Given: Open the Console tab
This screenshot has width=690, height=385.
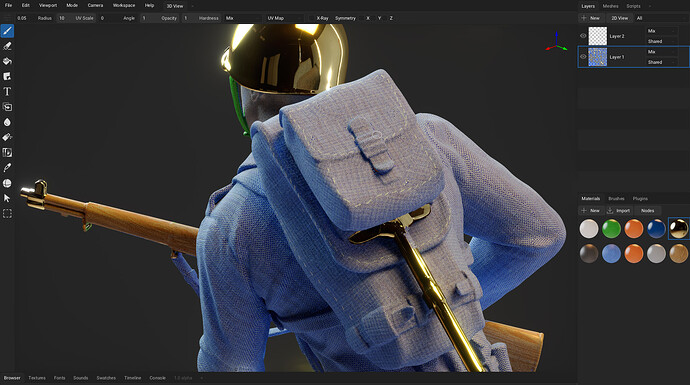Looking at the screenshot, I should pos(158,378).
